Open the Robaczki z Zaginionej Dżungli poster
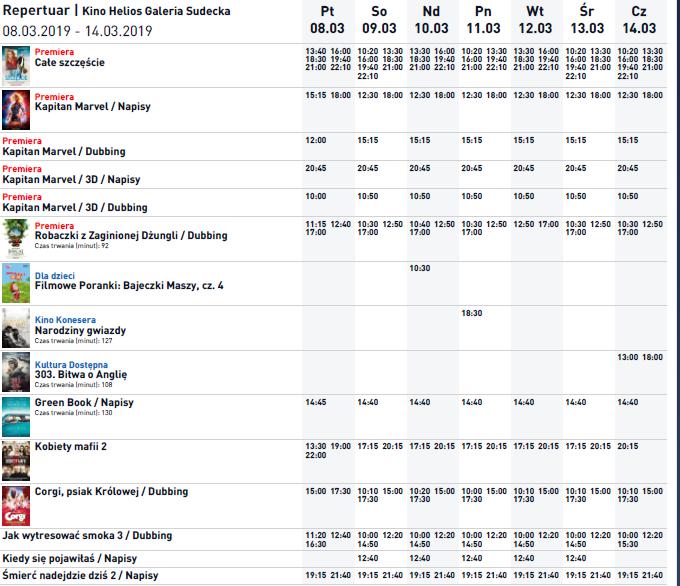 pyautogui.click(x=16, y=239)
